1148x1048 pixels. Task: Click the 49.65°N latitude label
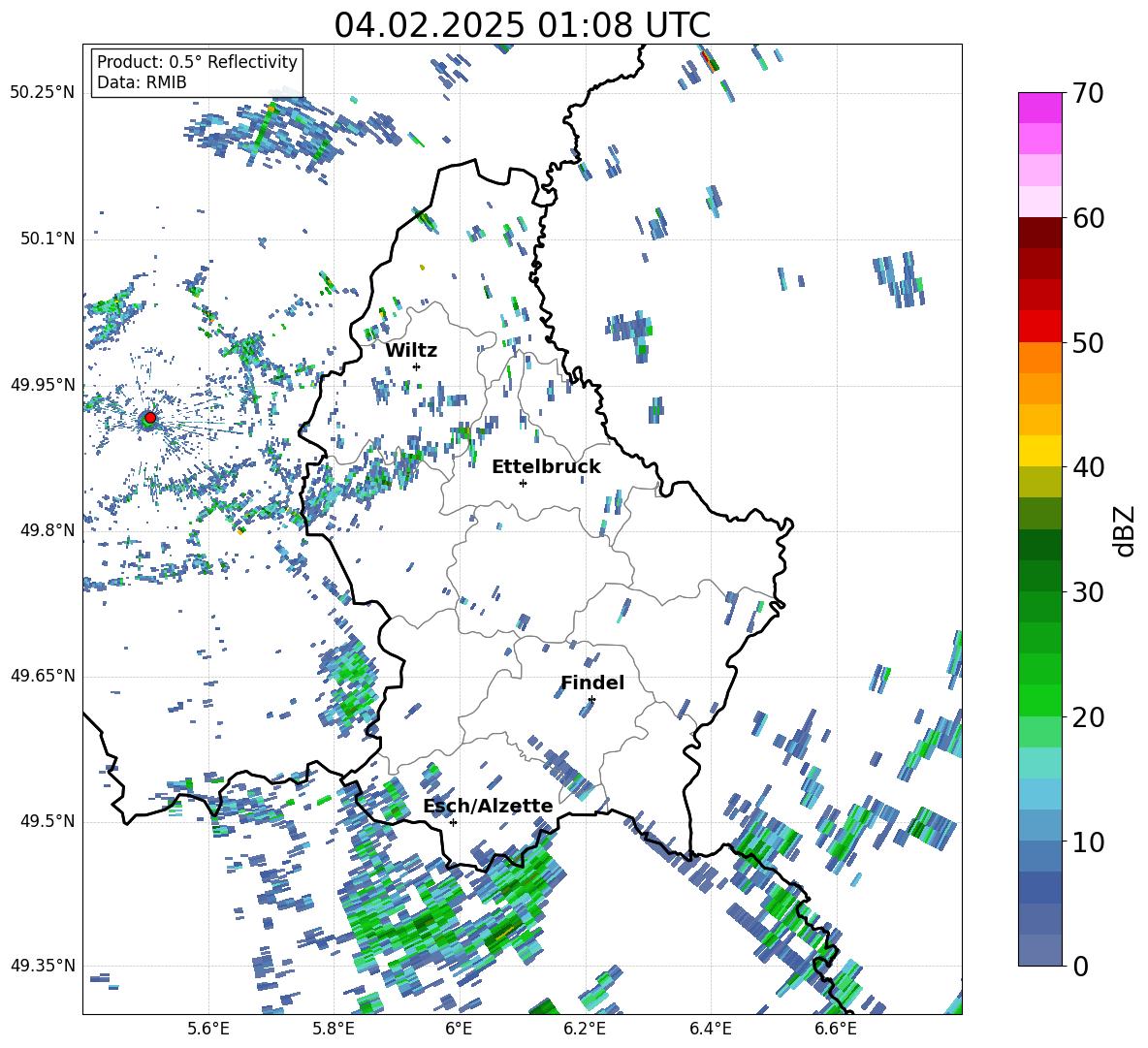click(43, 675)
